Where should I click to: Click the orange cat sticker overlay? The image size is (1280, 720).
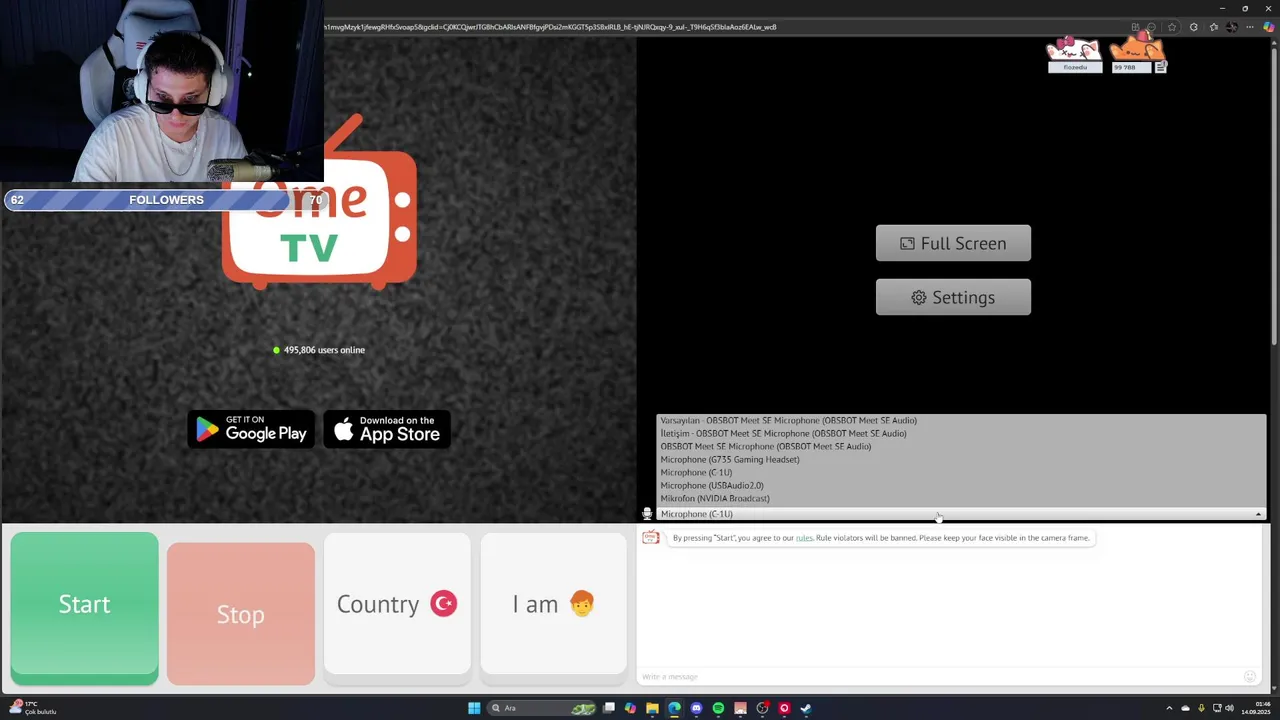pos(1137,46)
